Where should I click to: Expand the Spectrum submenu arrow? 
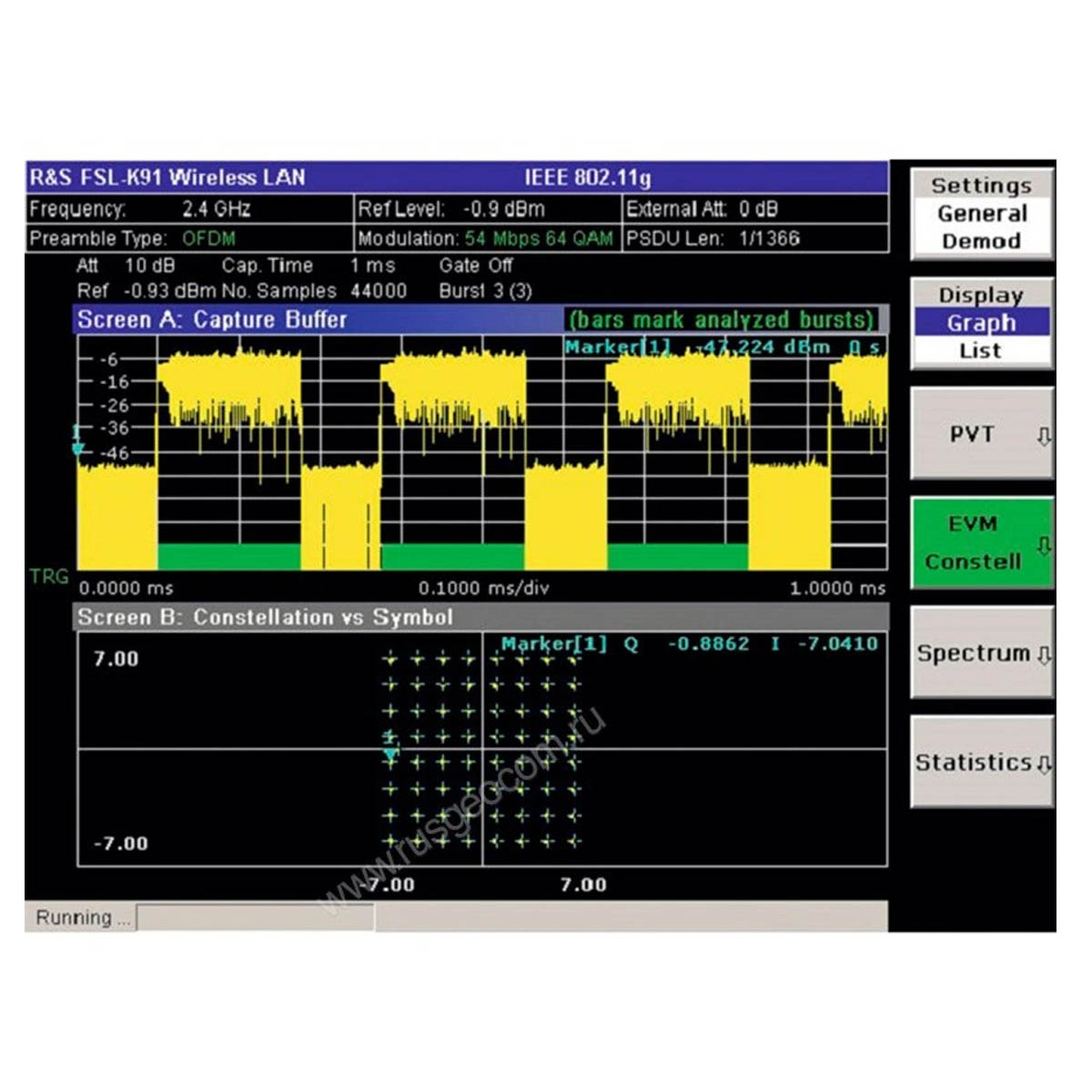tap(1044, 654)
